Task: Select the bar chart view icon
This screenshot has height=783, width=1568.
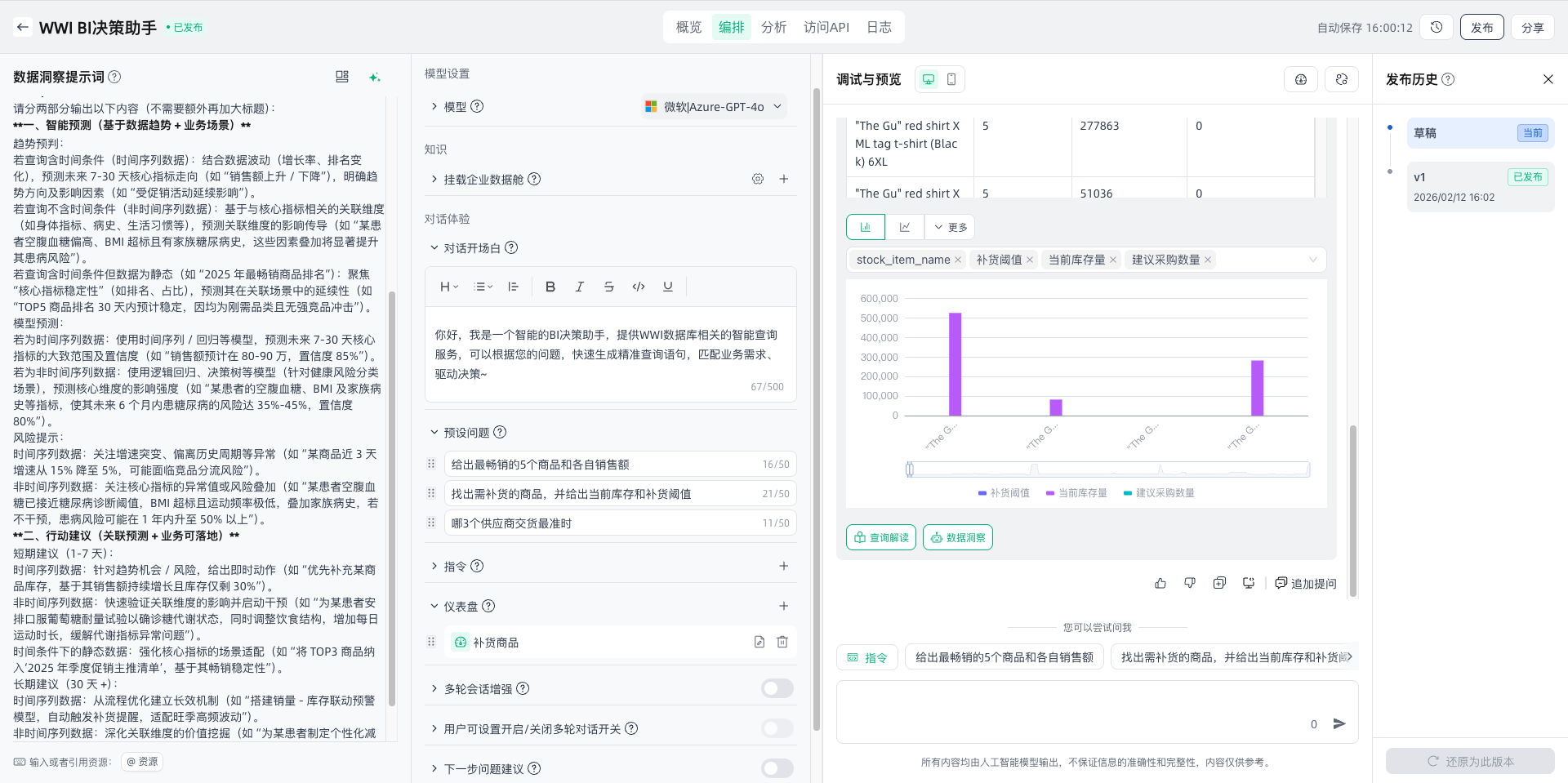Action: 866,227
